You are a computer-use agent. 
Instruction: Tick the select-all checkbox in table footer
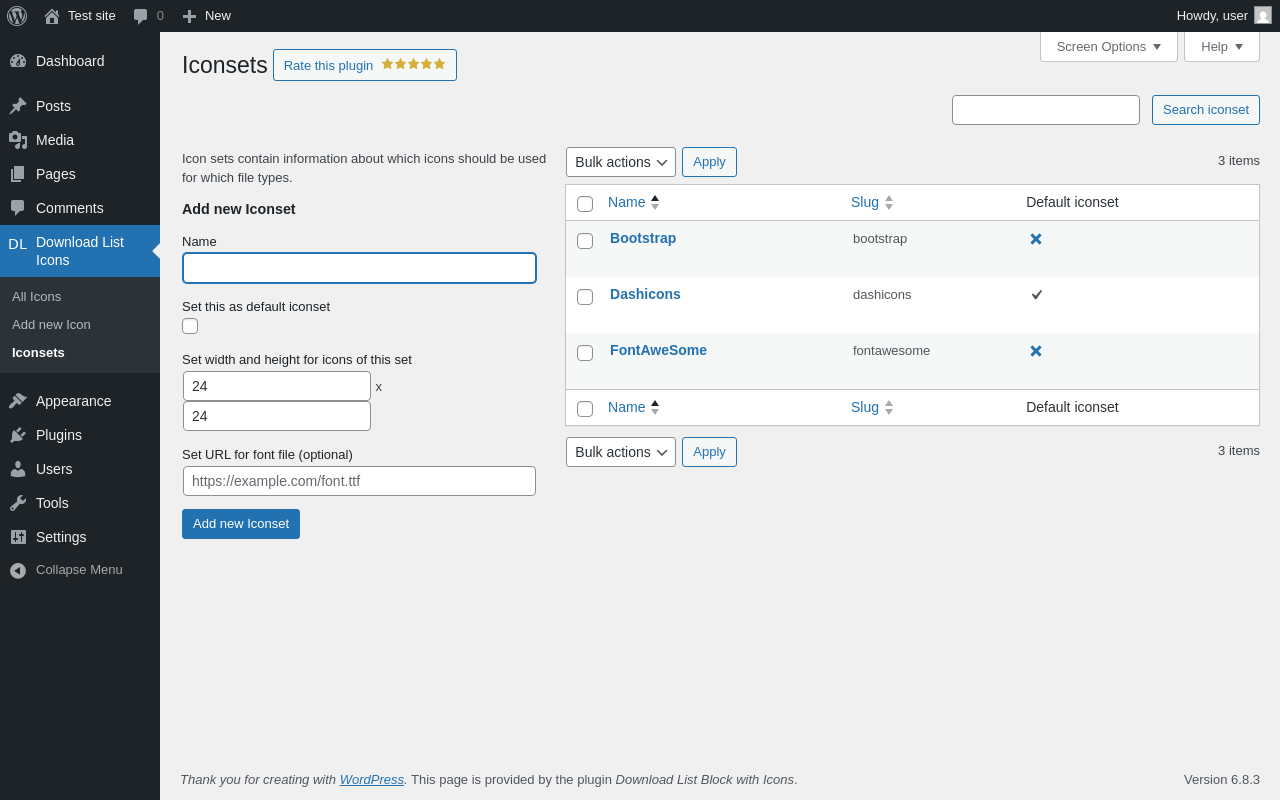tap(585, 409)
